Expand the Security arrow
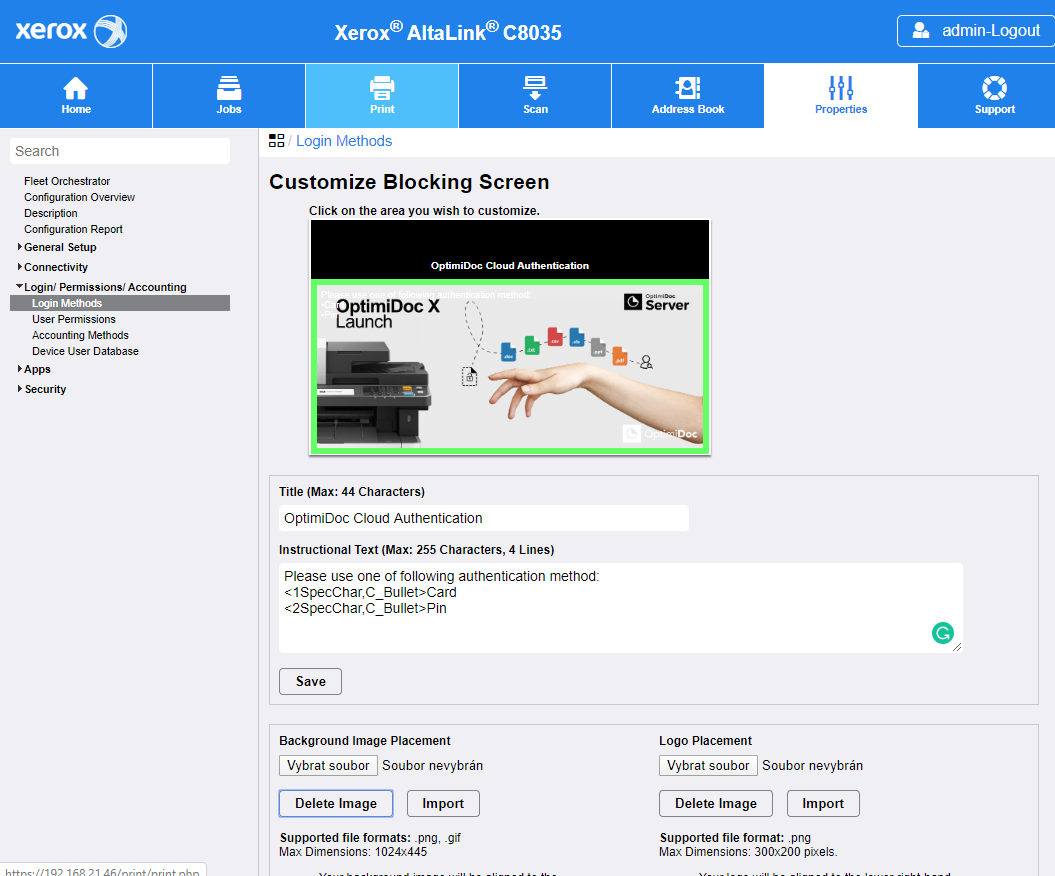This screenshot has height=876, width=1055. (20, 389)
